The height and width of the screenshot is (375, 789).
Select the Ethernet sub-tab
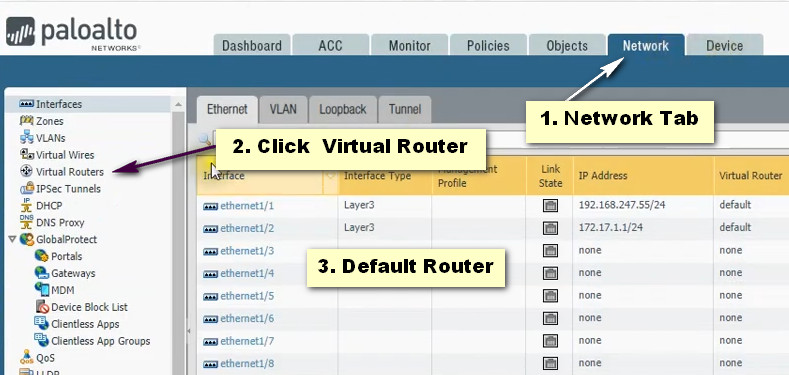227,109
